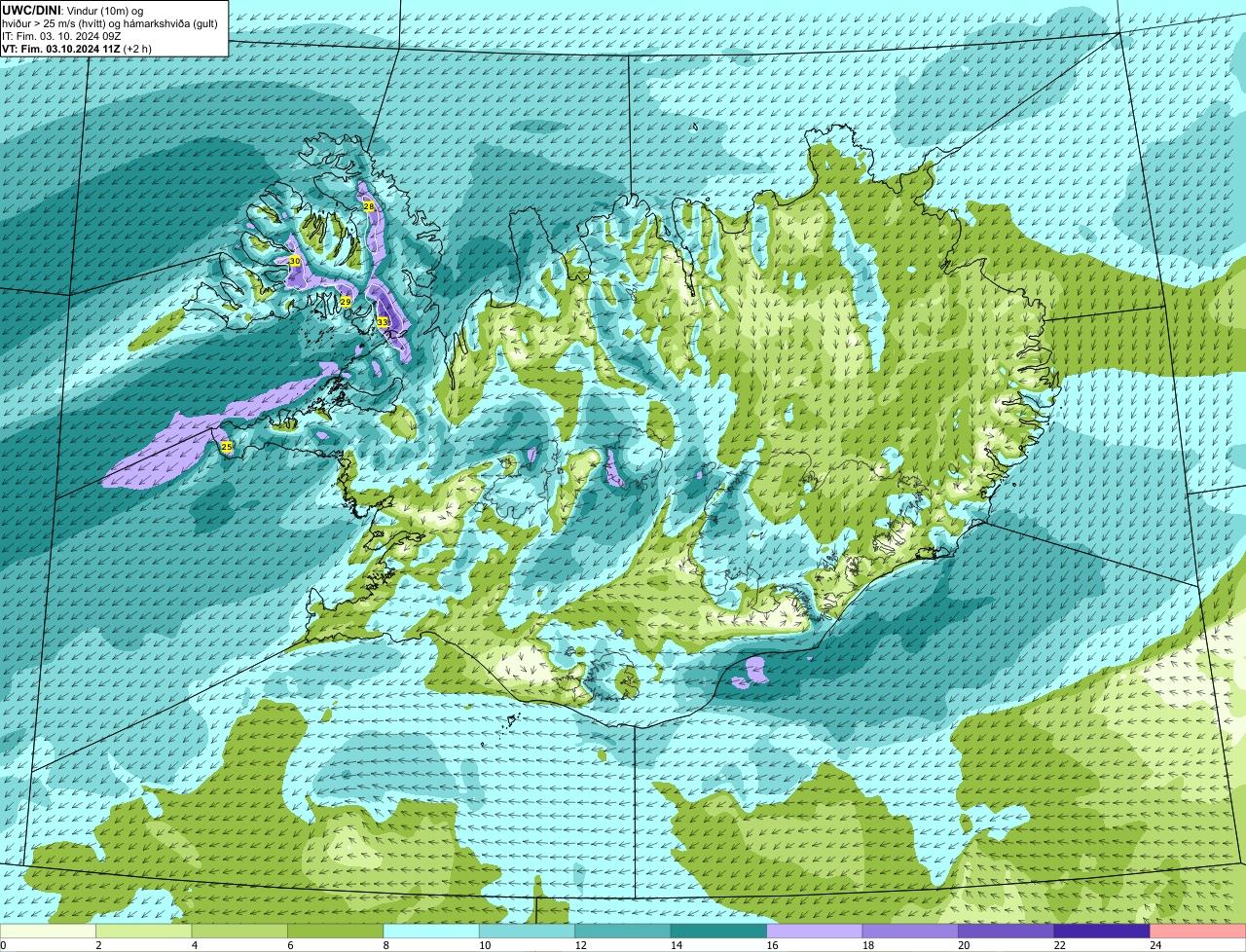Image resolution: width=1246 pixels, height=952 pixels.
Task: Select the 6–8 m/s green legend swatch
Action: [x=336, y=932]
